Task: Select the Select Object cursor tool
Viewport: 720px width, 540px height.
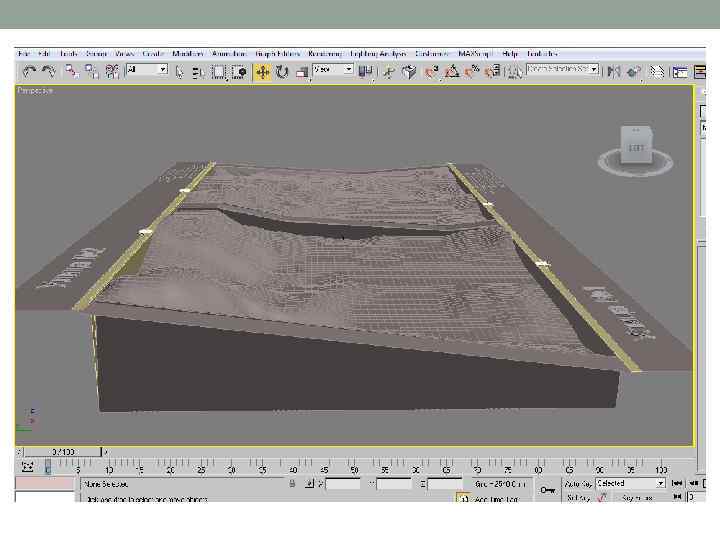Action: click(180, 72)
